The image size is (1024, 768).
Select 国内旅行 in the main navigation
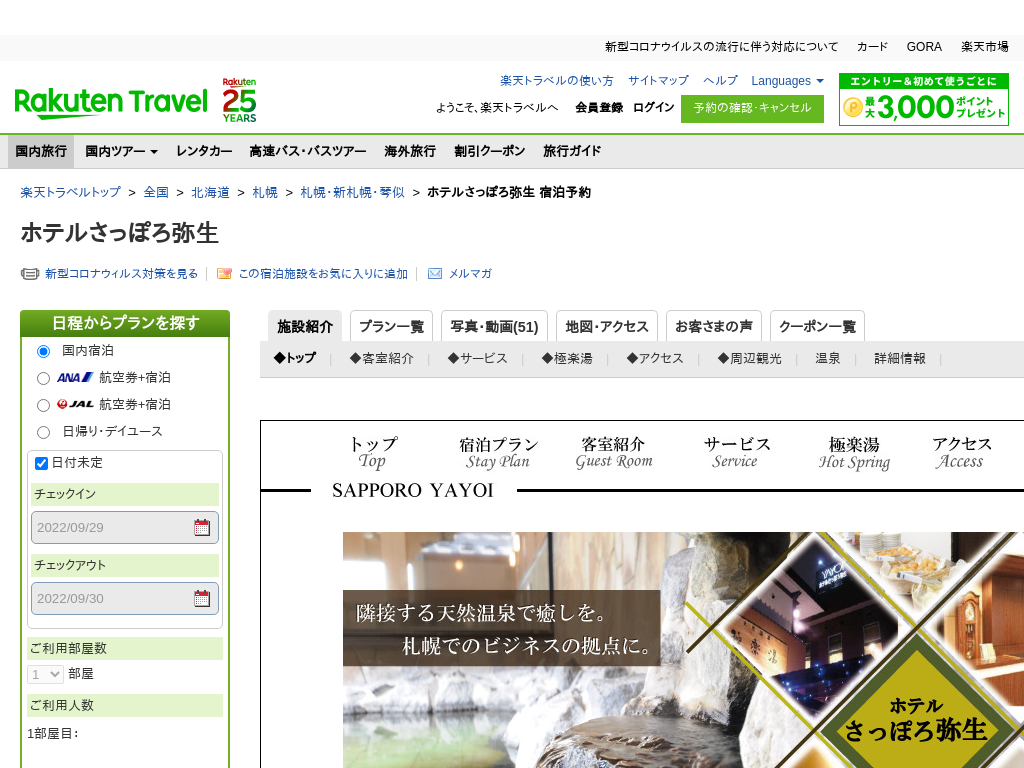(x=41, y=151)
